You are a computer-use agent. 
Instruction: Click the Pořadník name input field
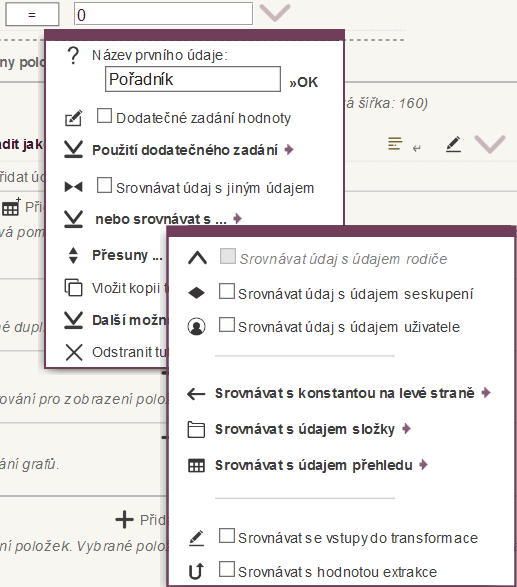click(193, 79)
